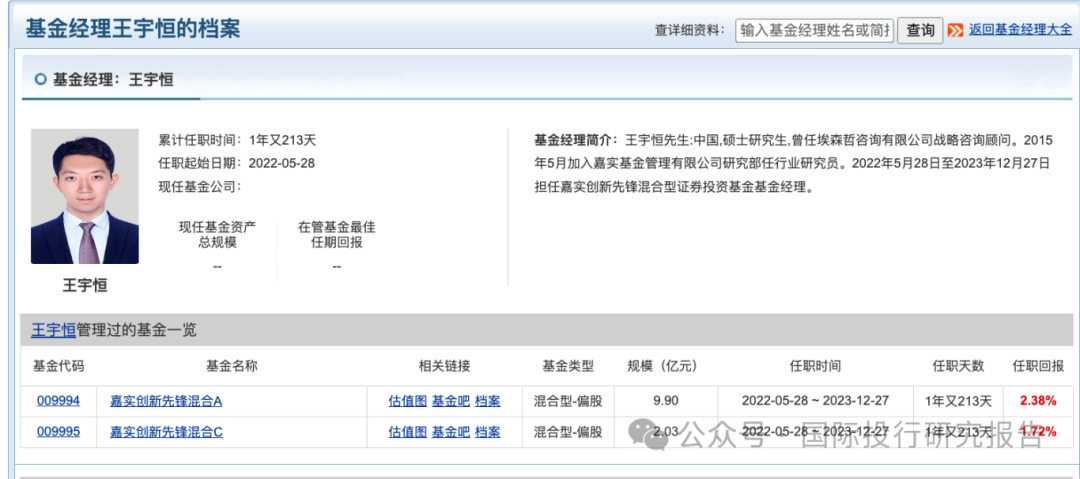Click the 基金名称 column header

pos(231,366)
